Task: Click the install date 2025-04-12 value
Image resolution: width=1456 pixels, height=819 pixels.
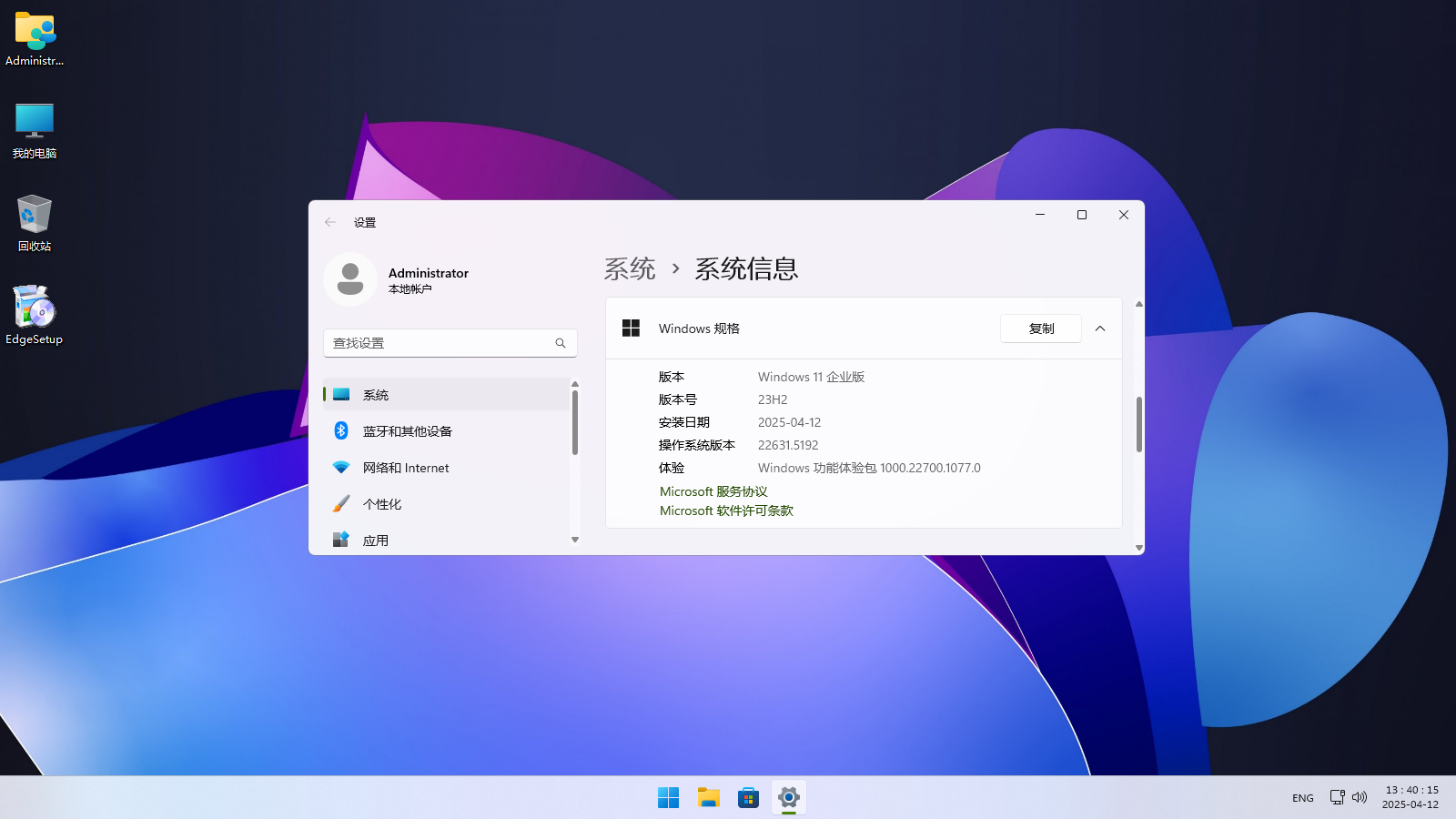Action: (789, 422)
